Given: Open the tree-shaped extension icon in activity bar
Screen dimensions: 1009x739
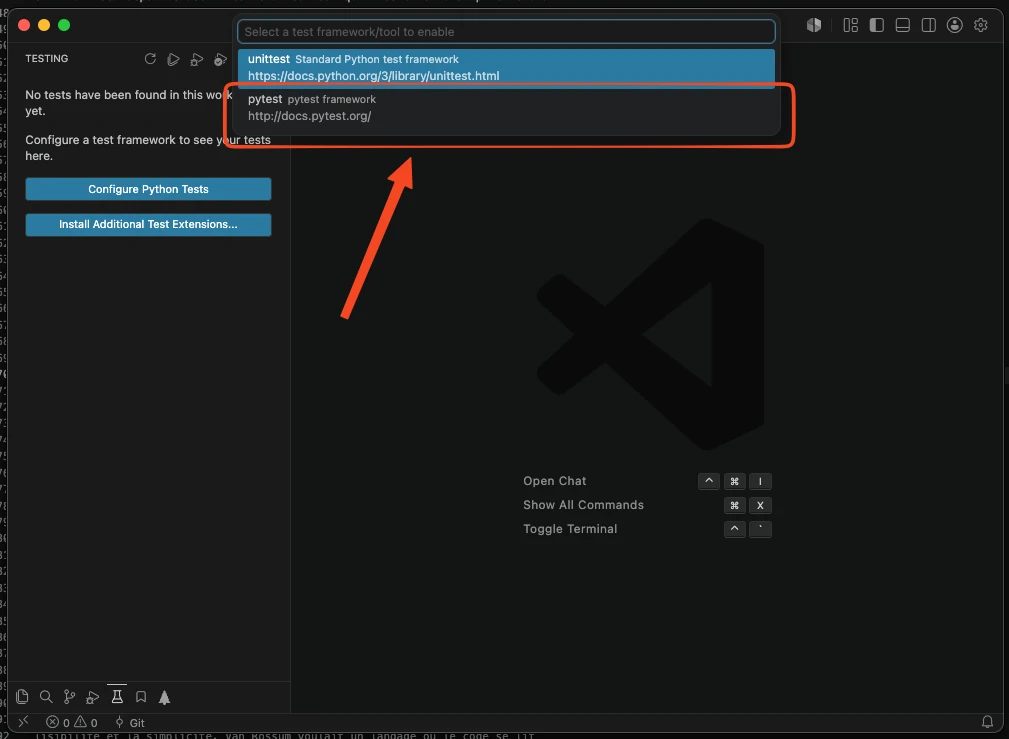Looking at the screenshot, I should point(165,697).
